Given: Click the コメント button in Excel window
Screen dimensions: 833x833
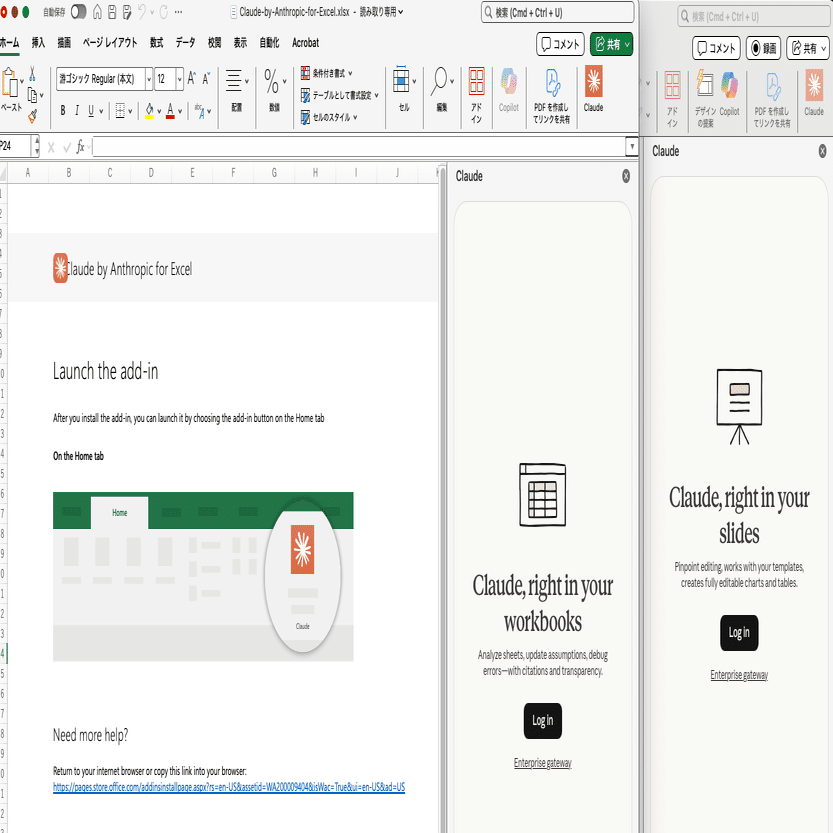Looking at the screenshot, I should coord(560,44).
